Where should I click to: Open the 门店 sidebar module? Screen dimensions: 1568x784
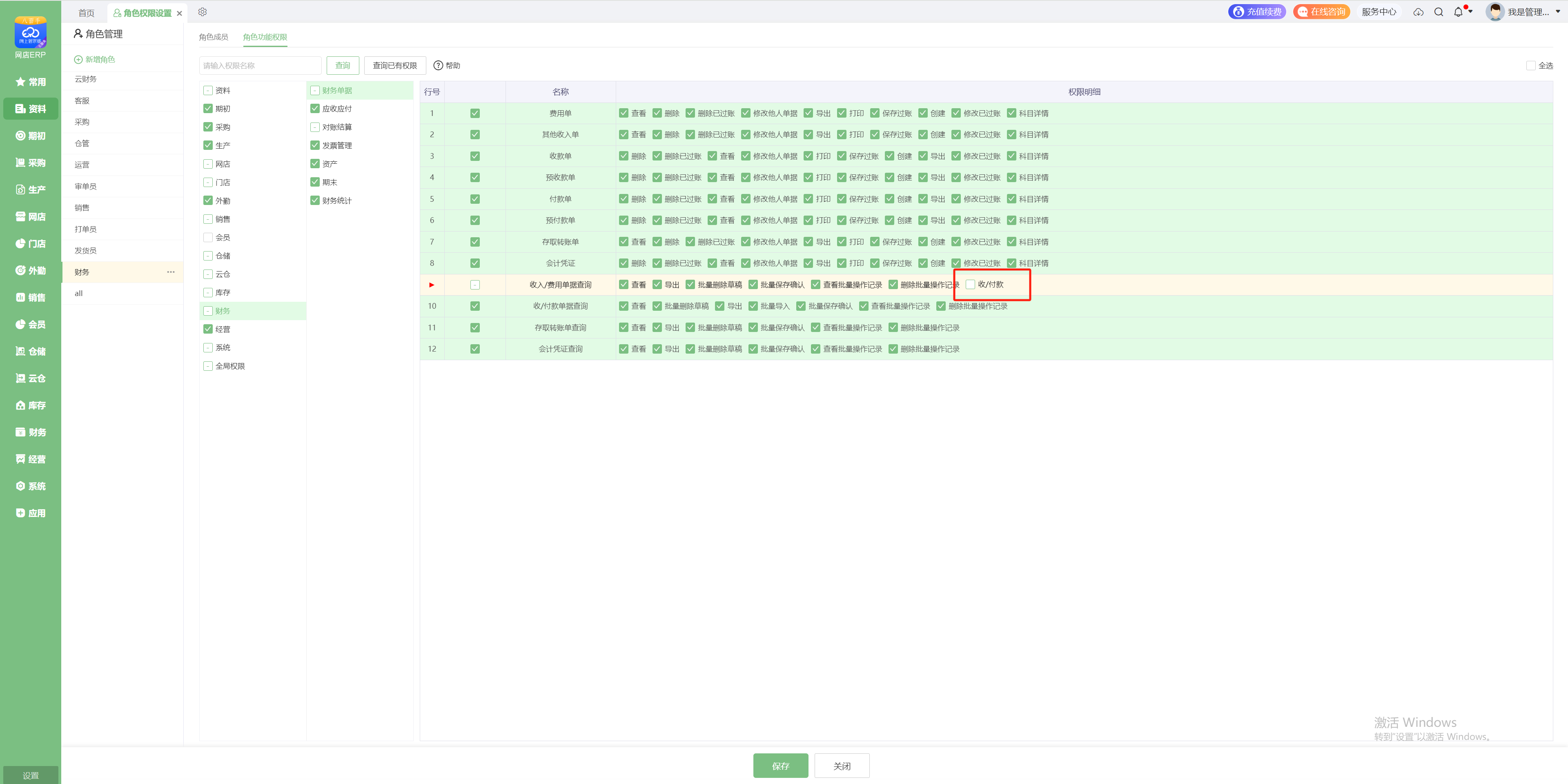(x=31, y=243)
